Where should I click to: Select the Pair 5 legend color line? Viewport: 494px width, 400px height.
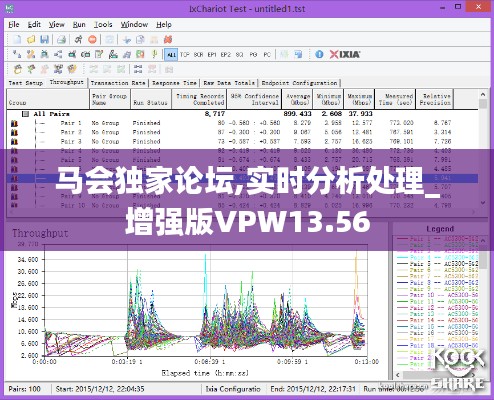pyautogui.click(x=403, y=264)
